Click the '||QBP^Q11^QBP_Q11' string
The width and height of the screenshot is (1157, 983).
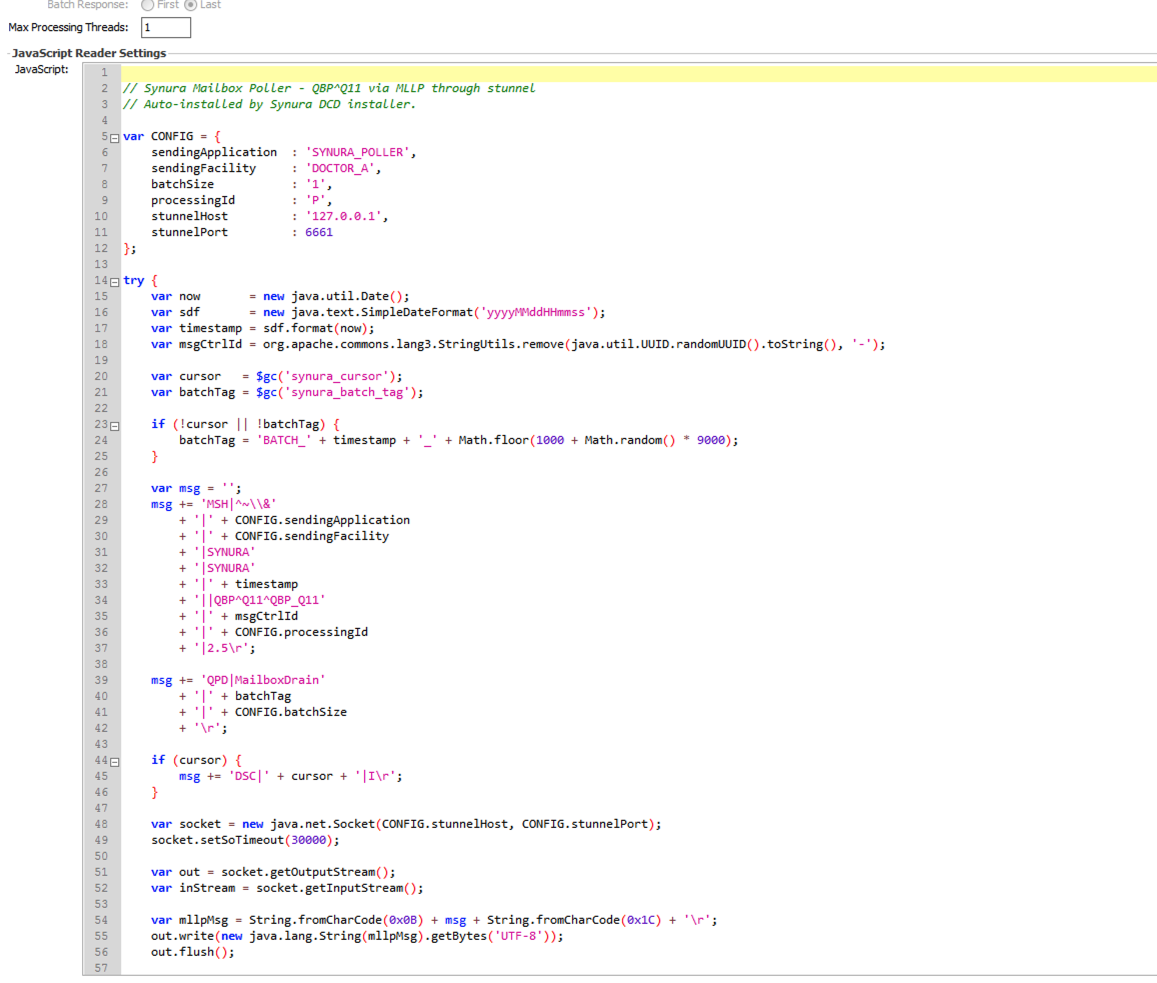pyautogui.click(x=260, y=600)
